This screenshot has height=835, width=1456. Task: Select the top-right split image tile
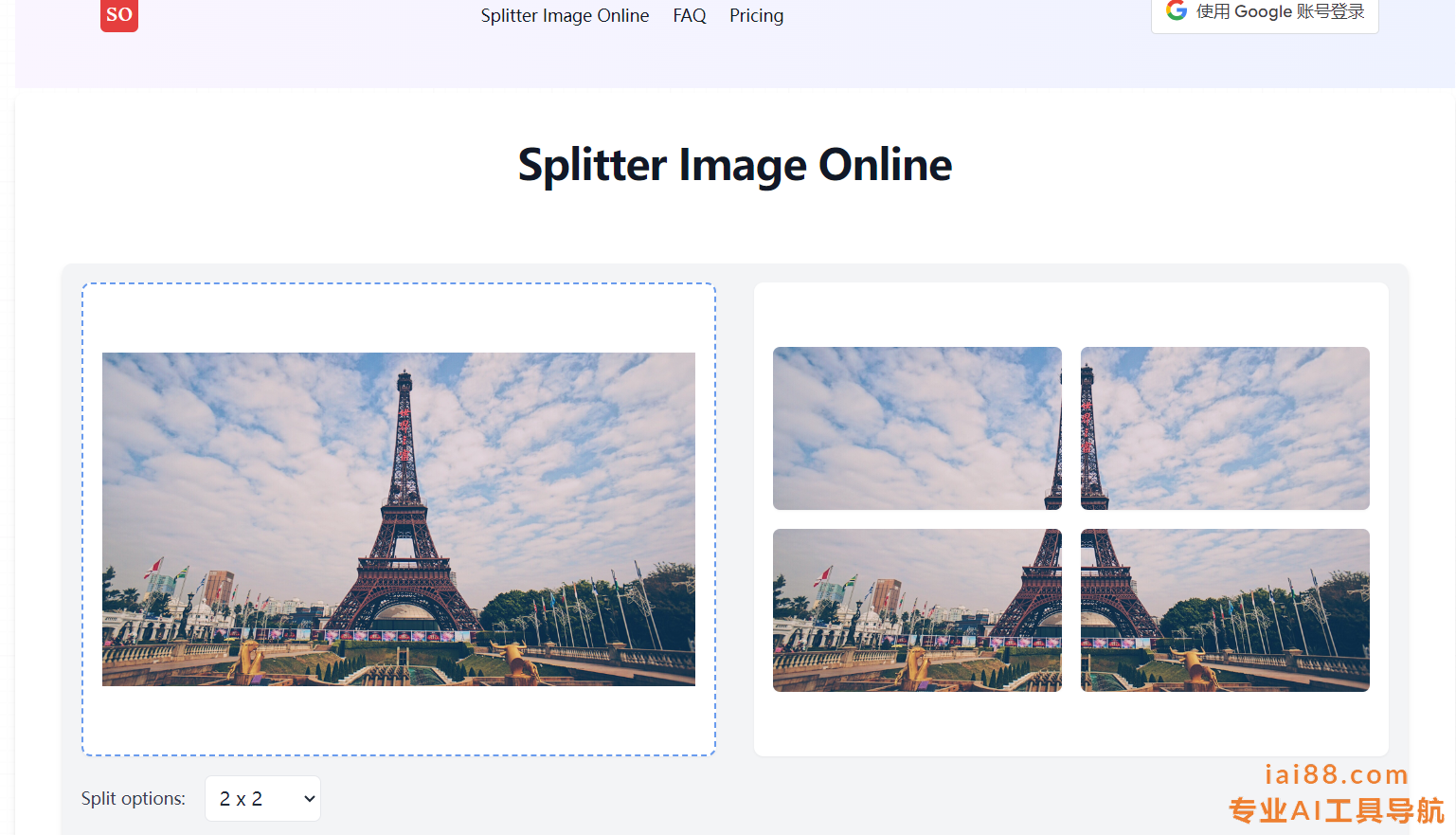[1225, 428]
